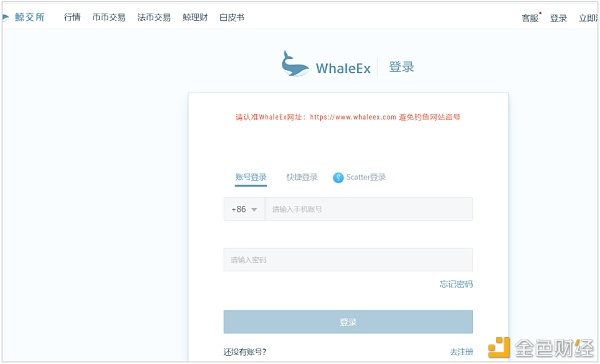Viewport: 600px width, 364px height.
Task: Click the 忘记密码 link
Action: [x=456, y=284]
